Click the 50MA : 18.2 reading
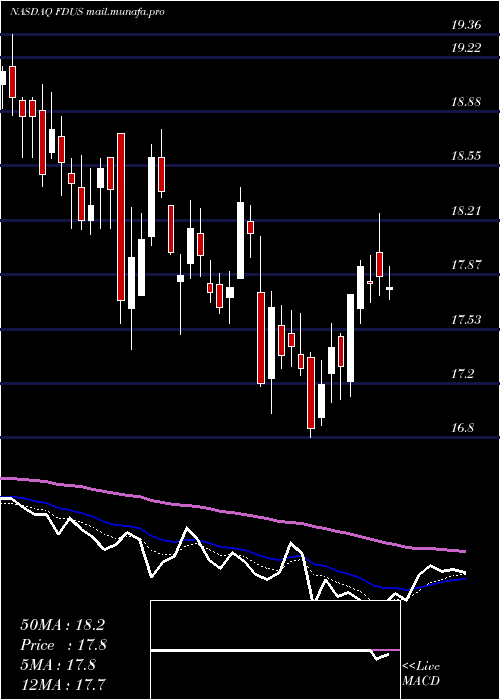Screen dimensions: 500x700 pos(62,625)
